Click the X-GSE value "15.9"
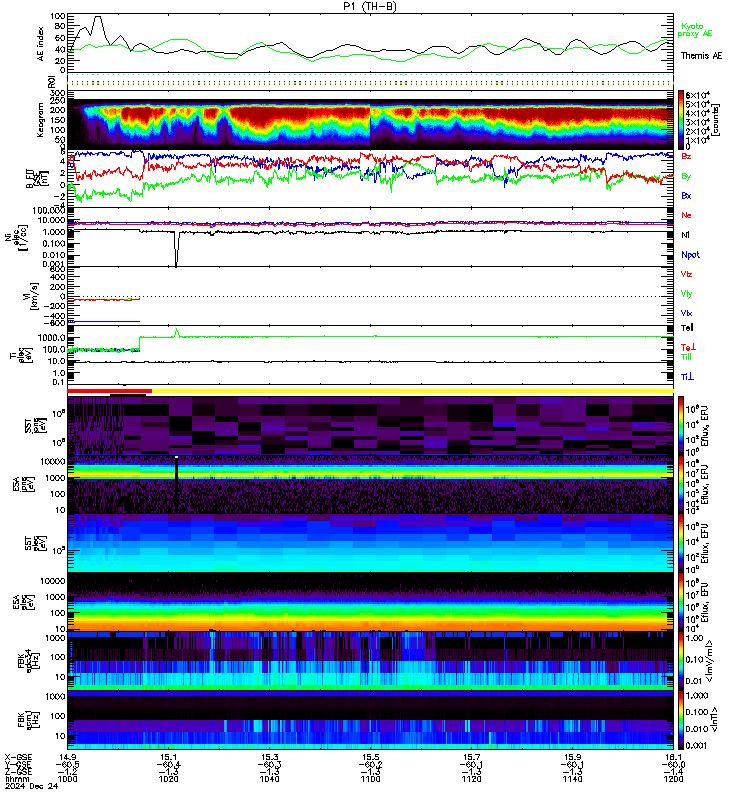 (572, 757)
